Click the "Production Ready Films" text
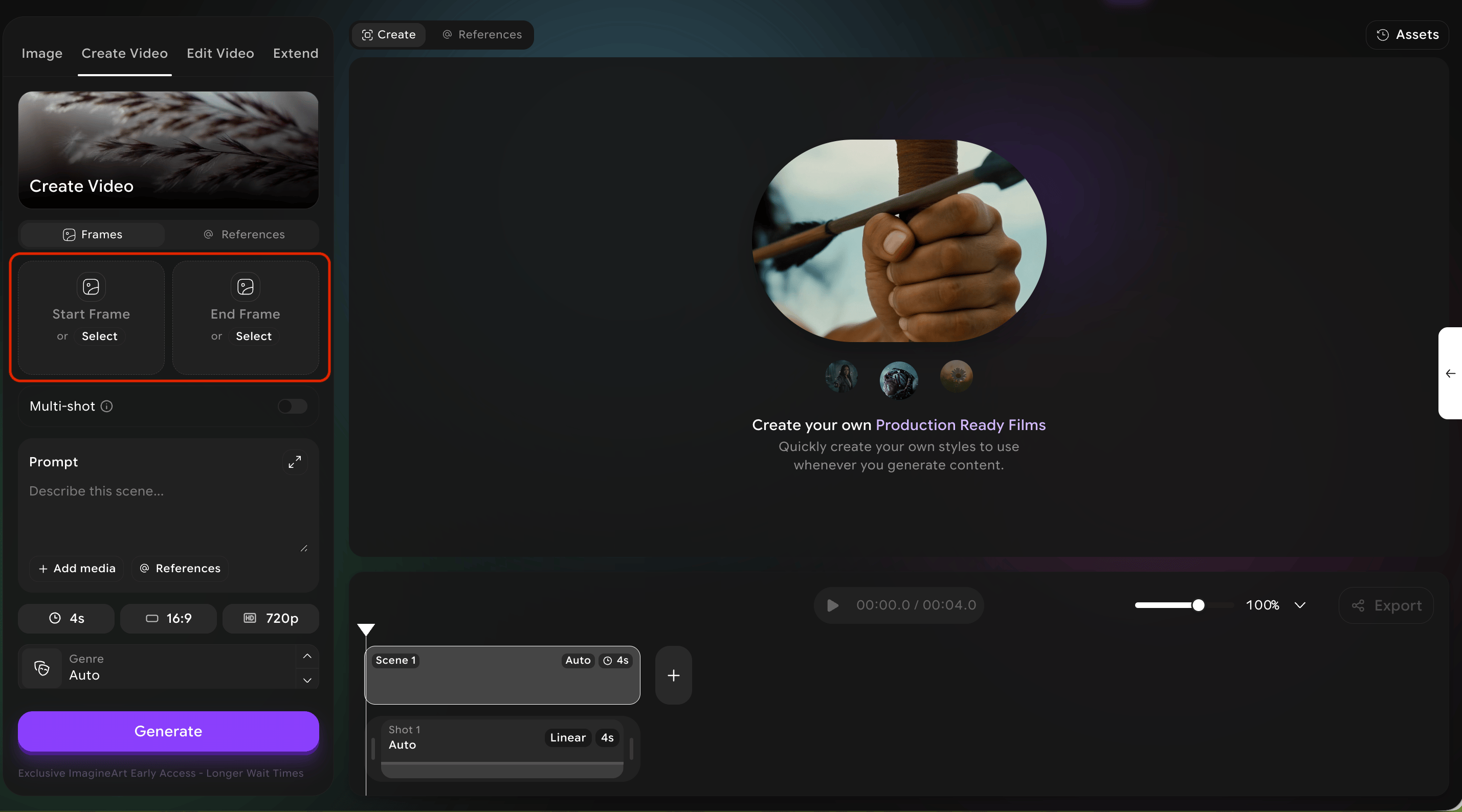Viewport: 1462px width, 812px height. click(960, 425)
